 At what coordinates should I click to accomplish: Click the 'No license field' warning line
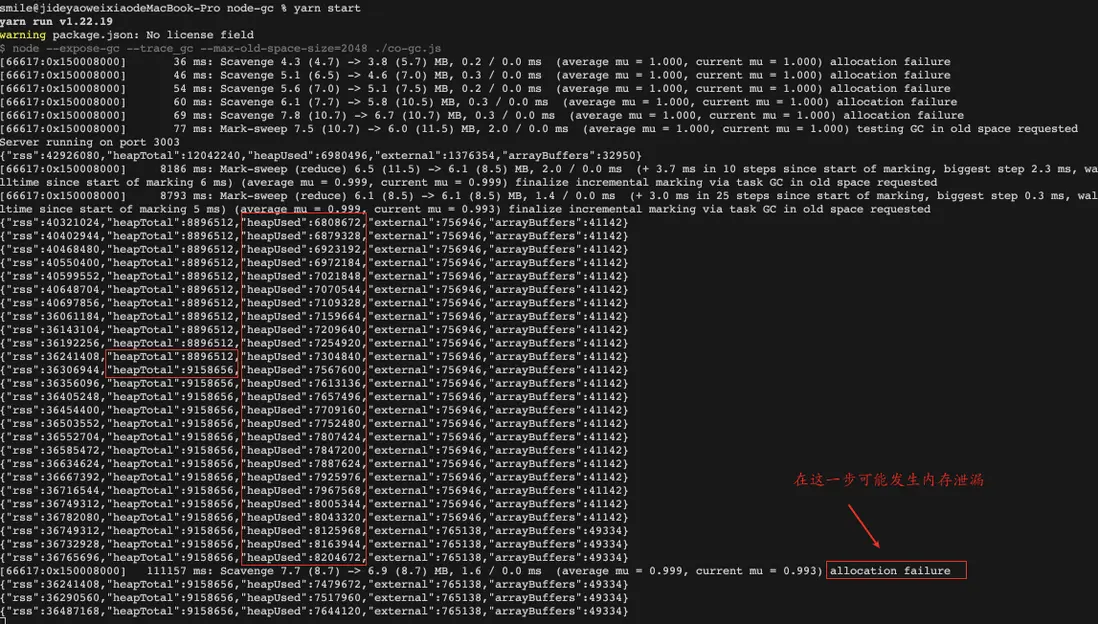127,35
